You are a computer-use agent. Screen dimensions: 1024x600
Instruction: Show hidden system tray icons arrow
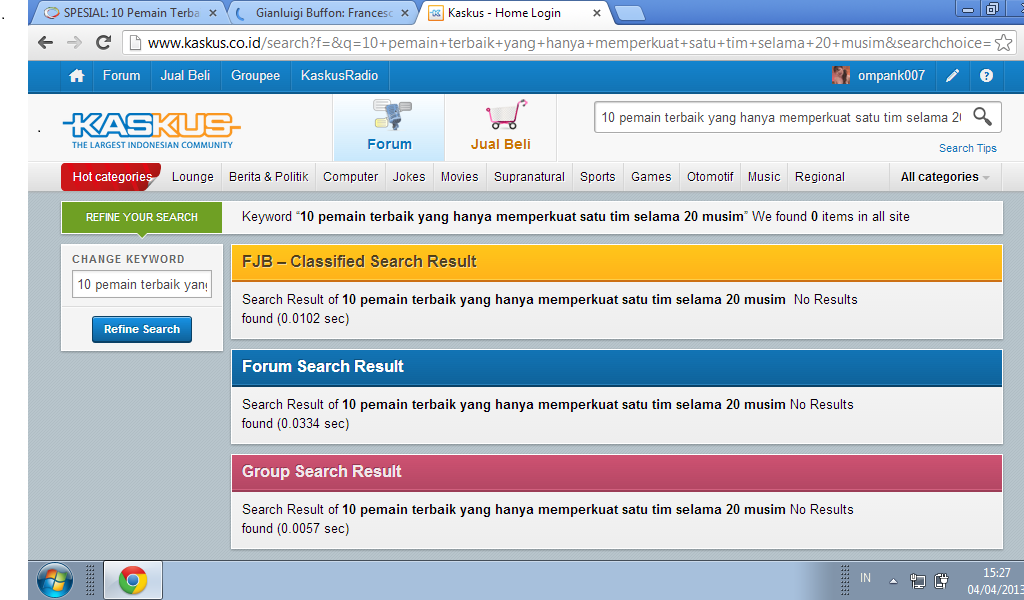coord(893,580)
